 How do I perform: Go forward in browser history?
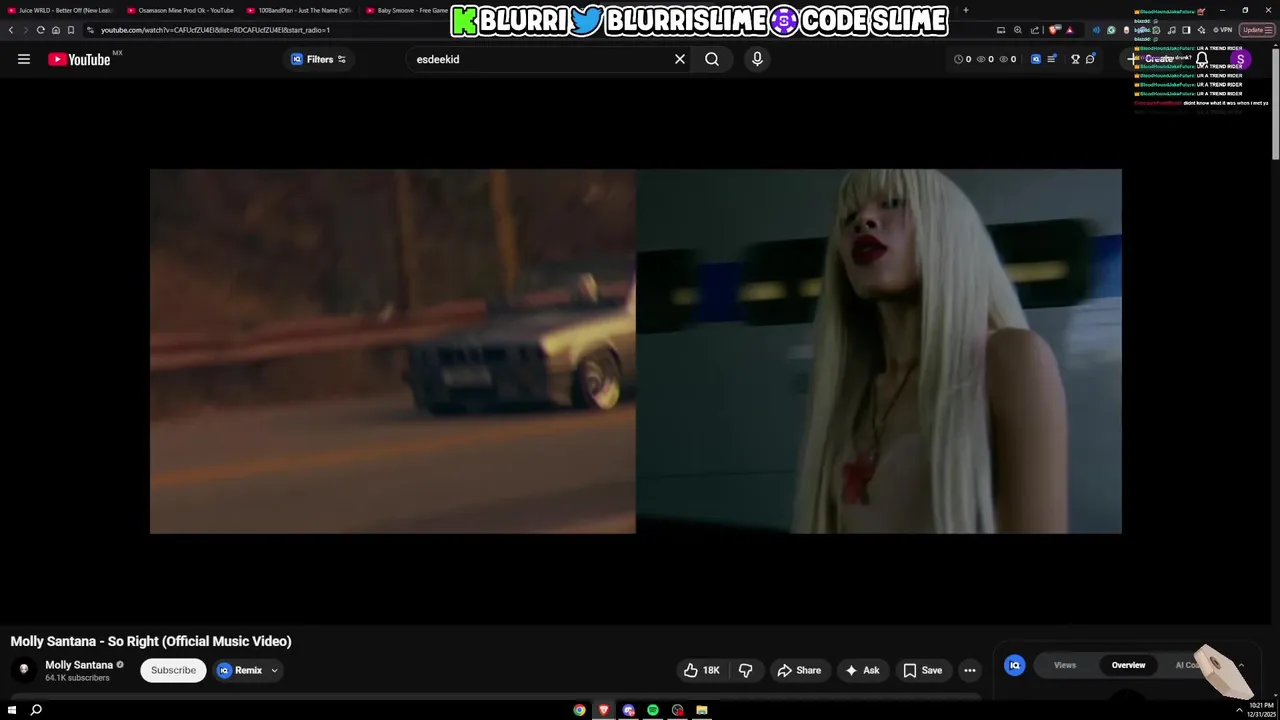coord(26,30)
